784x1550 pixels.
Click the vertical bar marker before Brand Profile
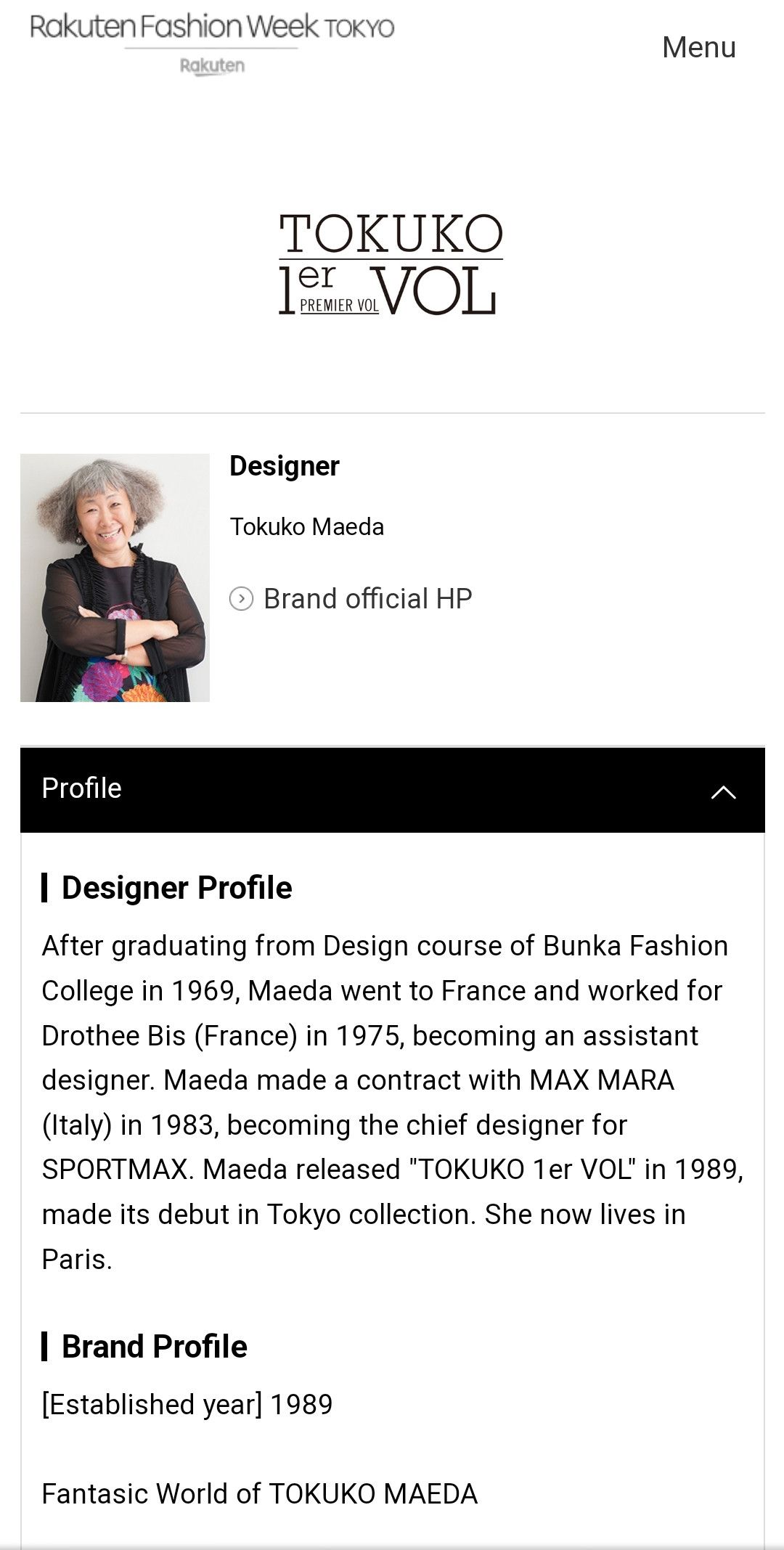[45, 1347]
